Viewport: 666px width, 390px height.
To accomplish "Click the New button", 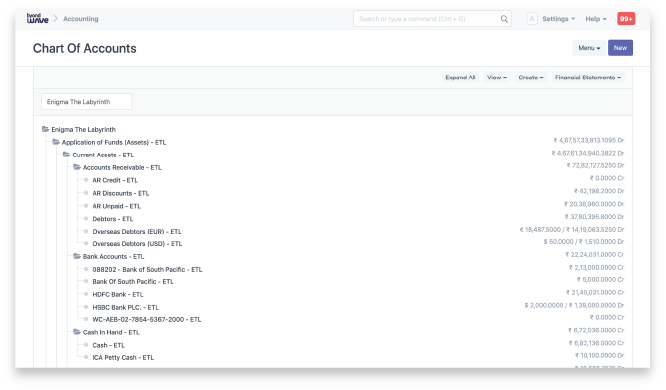I will [x=620, y=48].
